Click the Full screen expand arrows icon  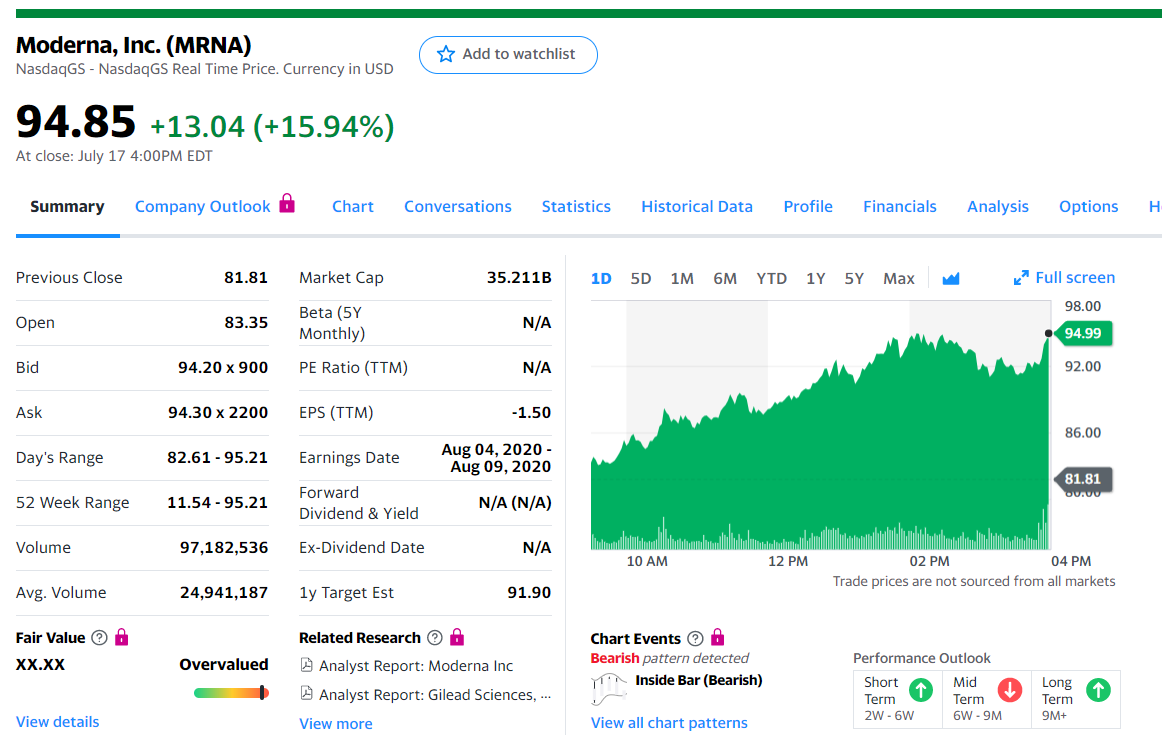(x=1021, y=278)
